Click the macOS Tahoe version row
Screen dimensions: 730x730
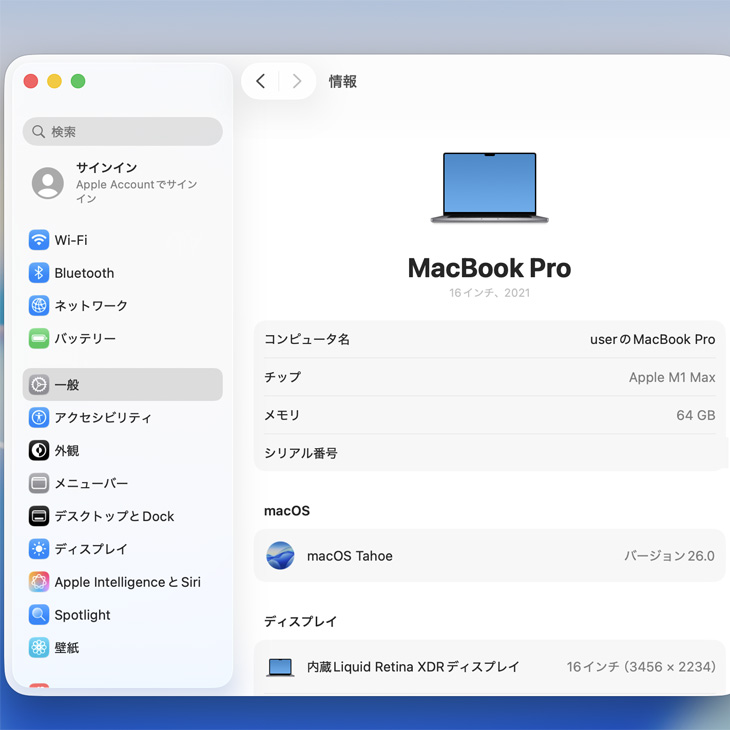point(490,556)
